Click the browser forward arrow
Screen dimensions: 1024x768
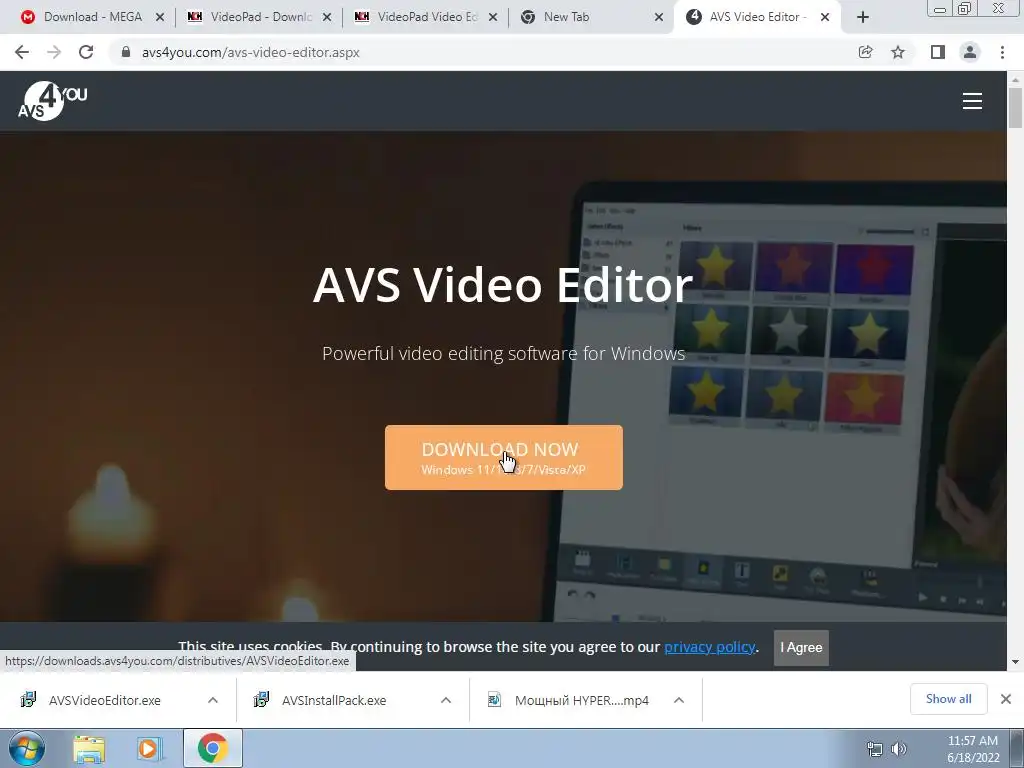(54, 52)
